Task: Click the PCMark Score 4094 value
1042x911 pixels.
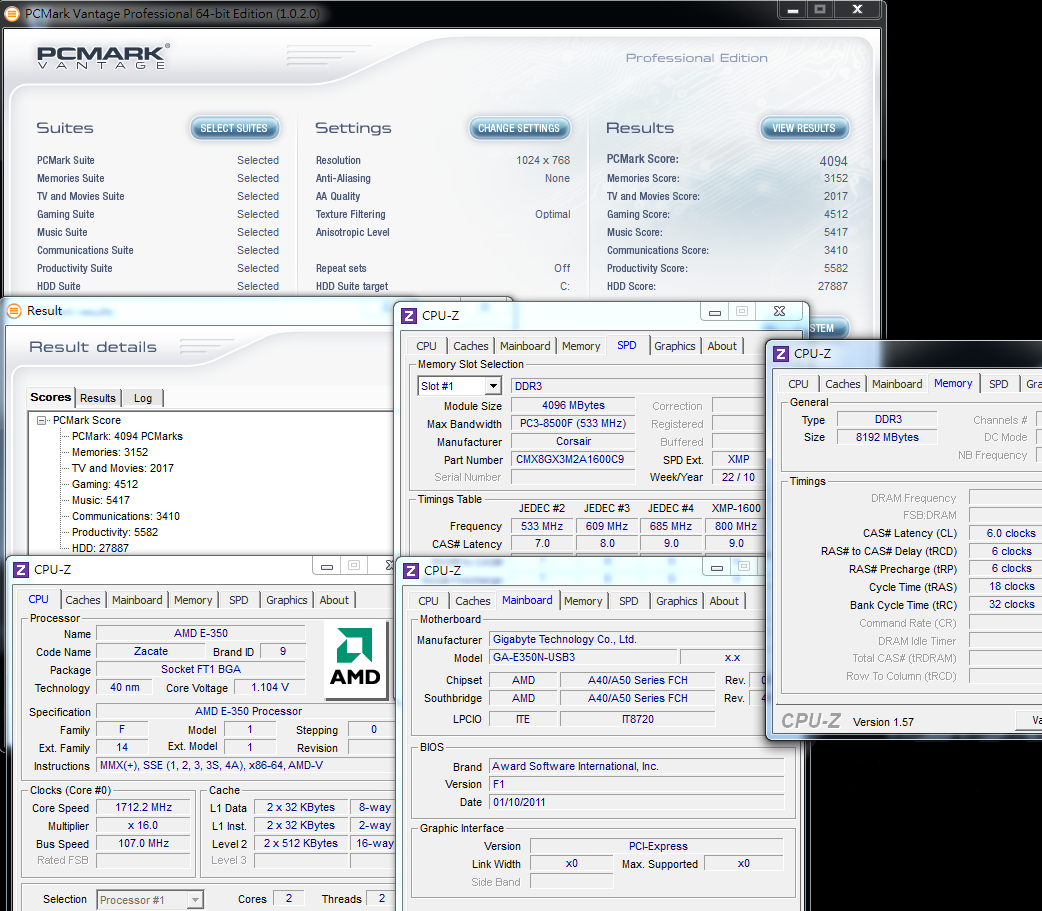Action: point(833,161)
